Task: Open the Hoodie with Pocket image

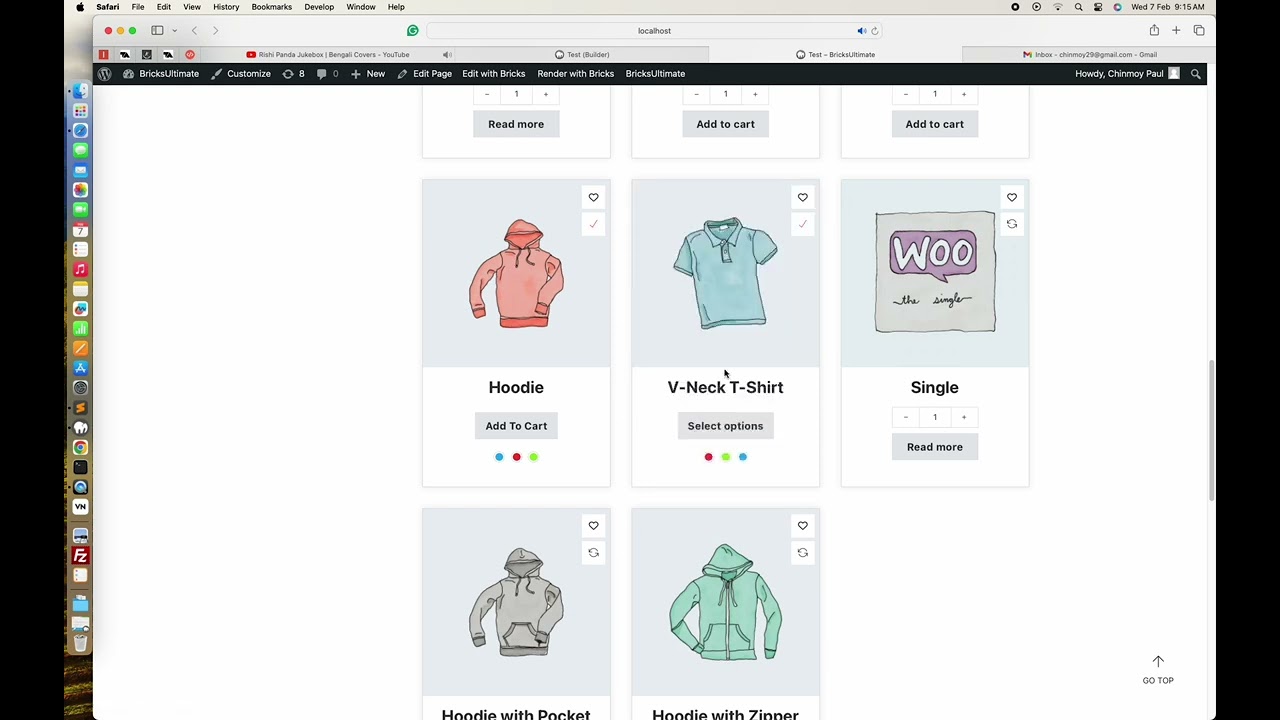Action: [x=516, y=602]
